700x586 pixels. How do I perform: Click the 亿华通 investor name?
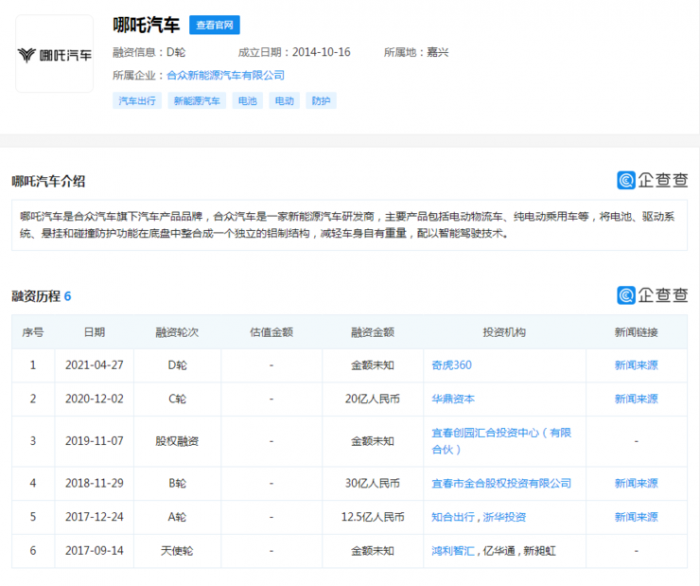point(499,551)
